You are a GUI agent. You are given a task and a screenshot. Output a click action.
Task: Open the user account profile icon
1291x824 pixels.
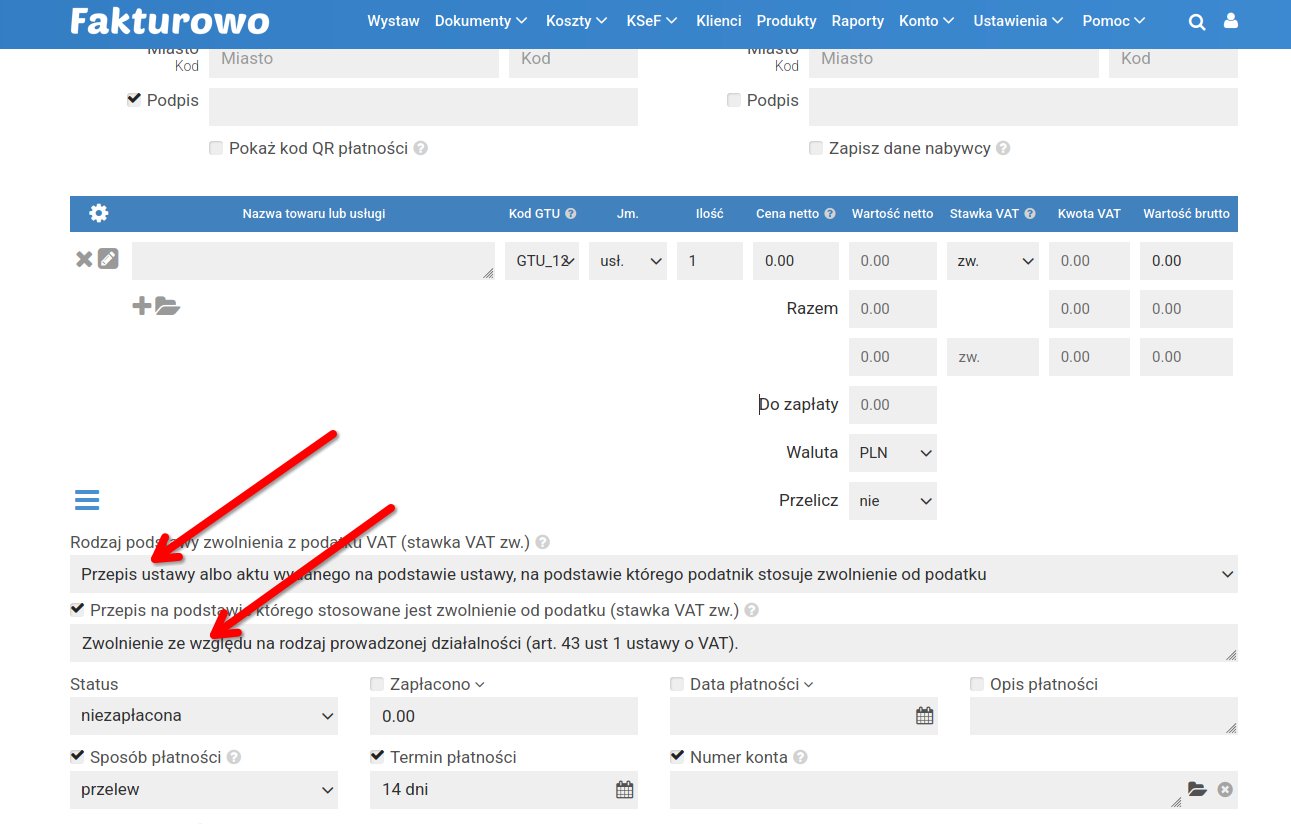[1231, 21]
